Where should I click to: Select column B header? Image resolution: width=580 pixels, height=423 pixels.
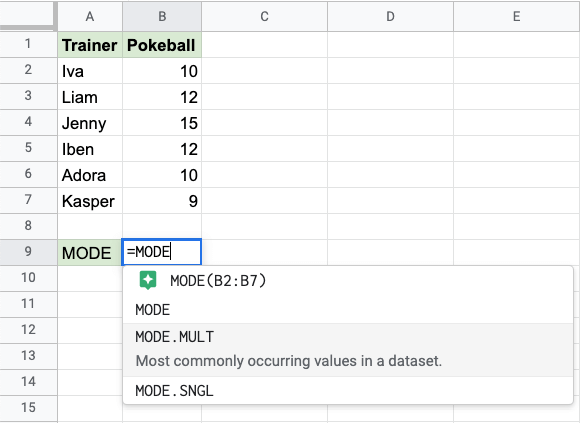[162, 16]
